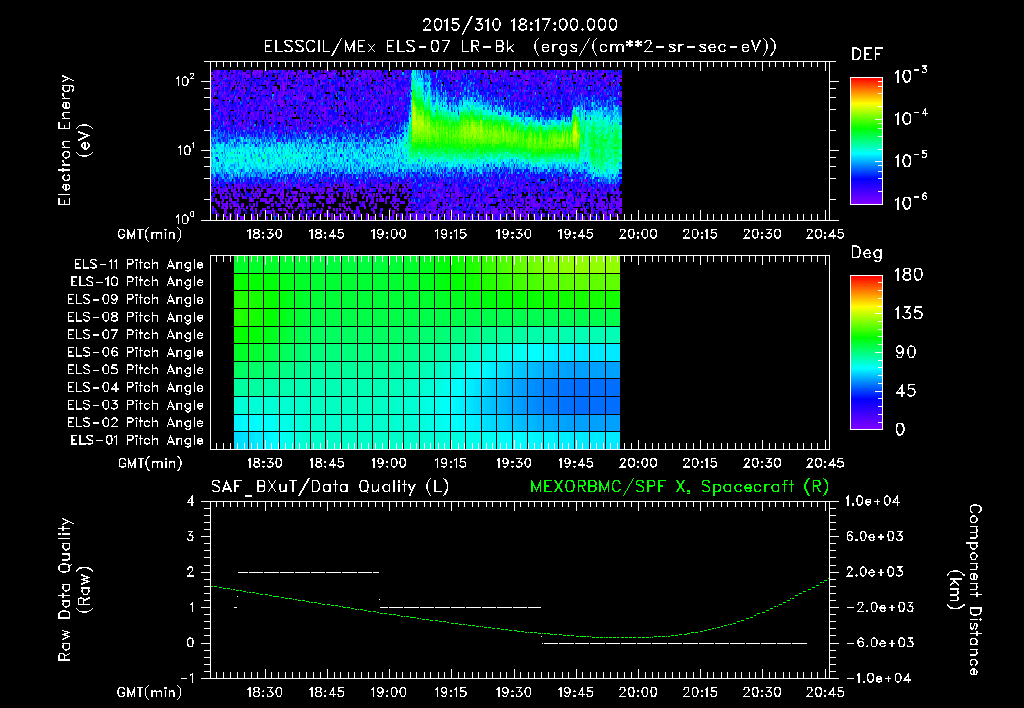Click the data quality line segment at level 2
The image size is (1024, 708).
308,572
